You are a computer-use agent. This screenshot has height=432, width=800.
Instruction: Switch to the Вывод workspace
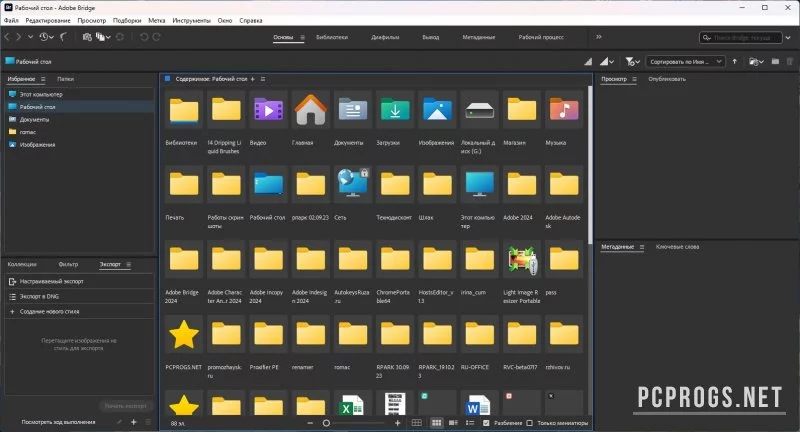(x=431, y=37)
